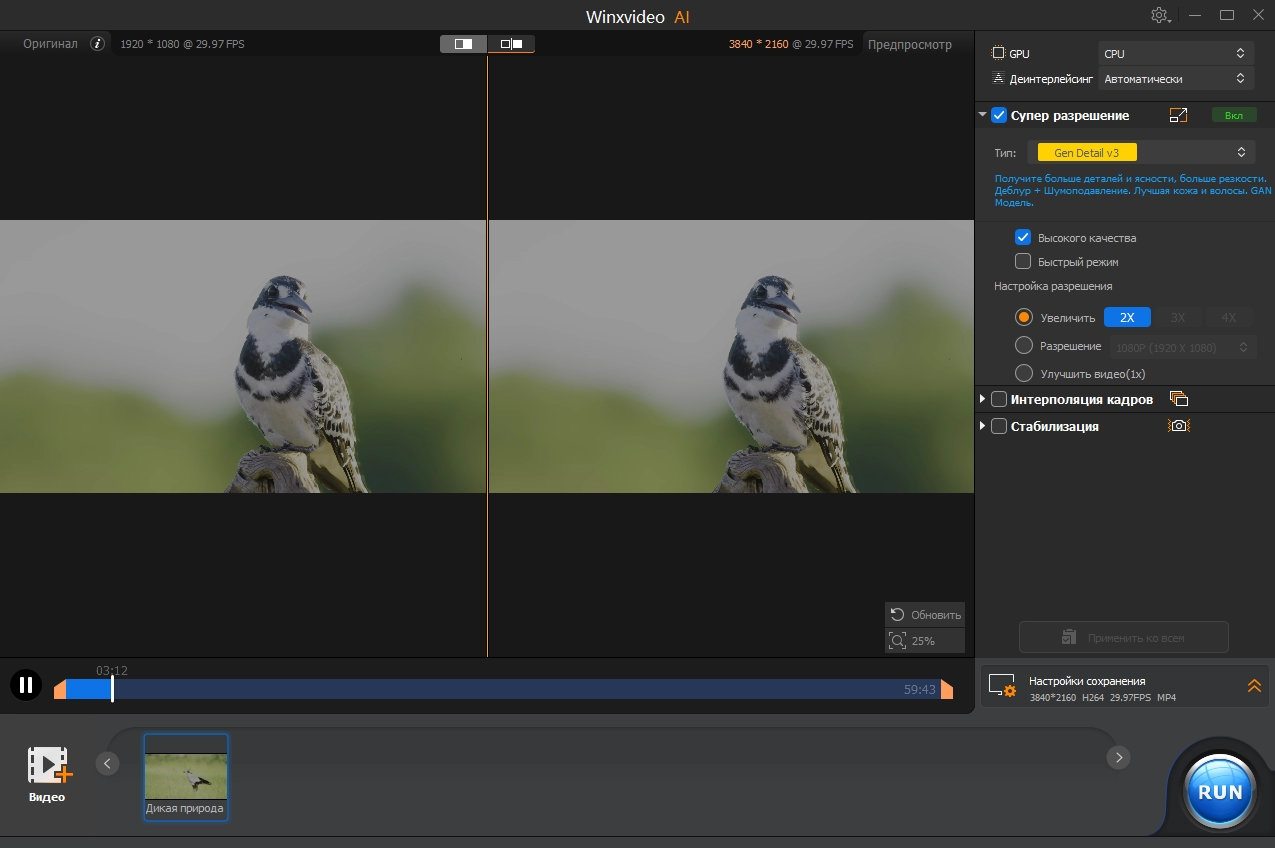Open settings gear menu in title bar
This screenshot has width=1275, height=848.
[1160, 15]
